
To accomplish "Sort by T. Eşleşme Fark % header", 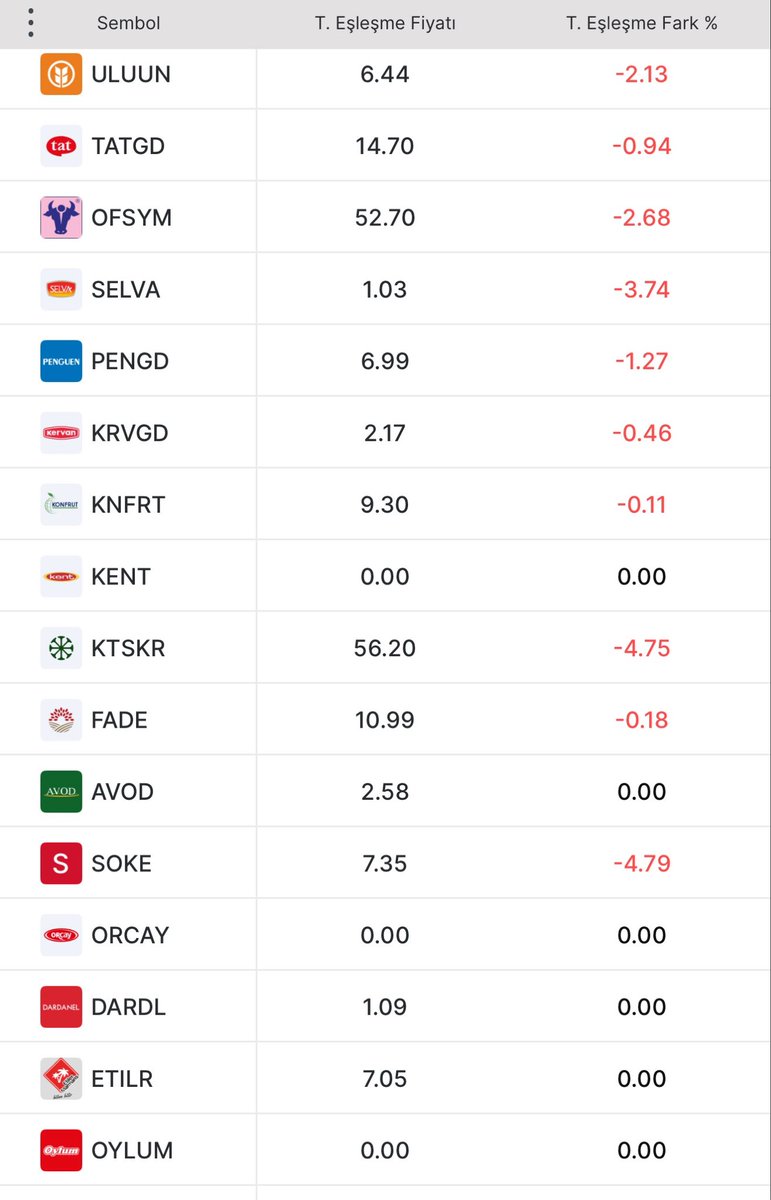I will point(642,23).
